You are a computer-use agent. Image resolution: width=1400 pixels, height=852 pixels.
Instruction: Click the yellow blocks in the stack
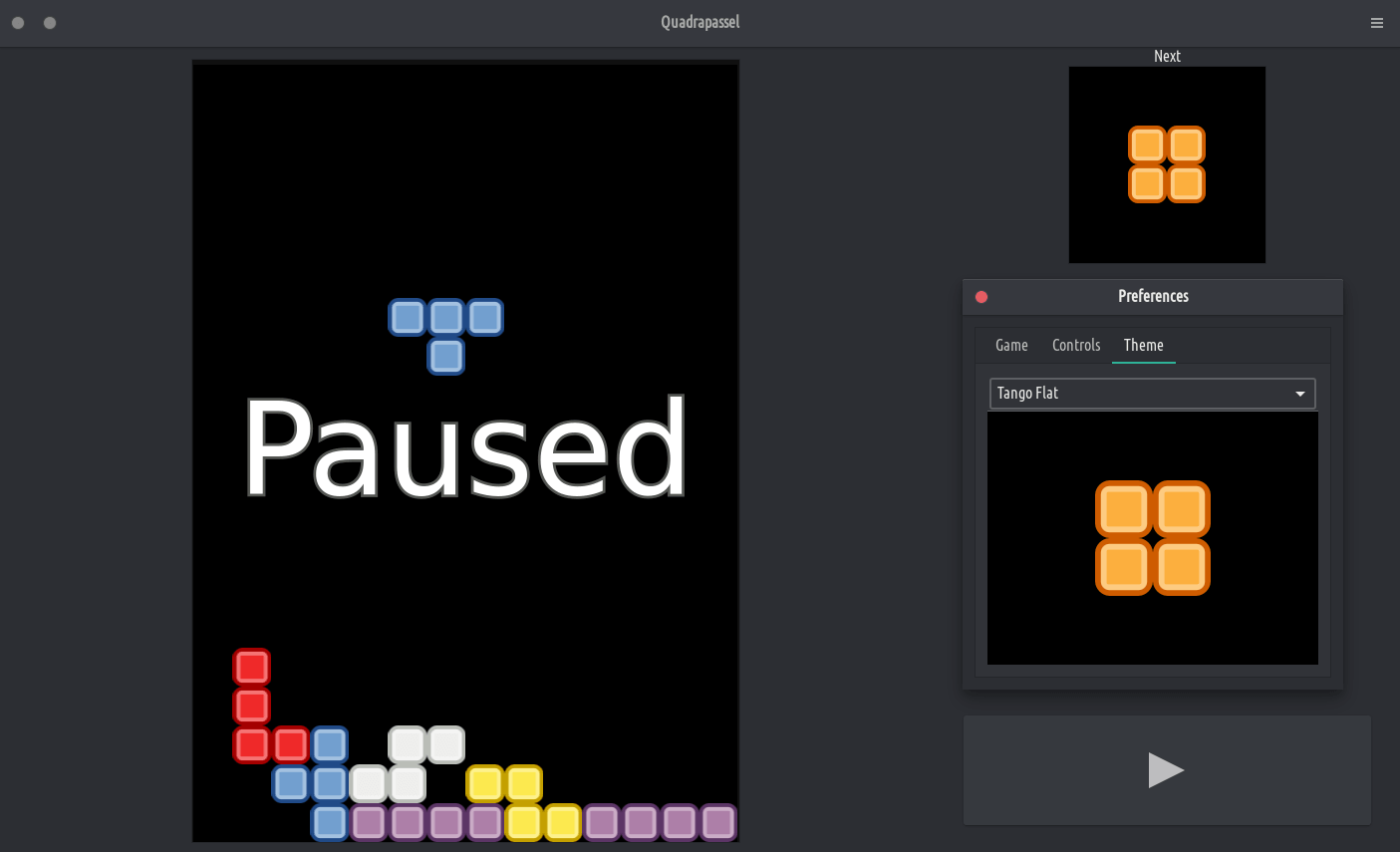(x=504, y=784)
